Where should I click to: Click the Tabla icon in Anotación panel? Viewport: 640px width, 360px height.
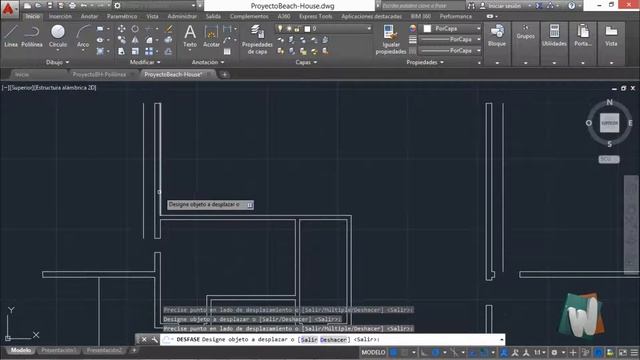(227, 51)
